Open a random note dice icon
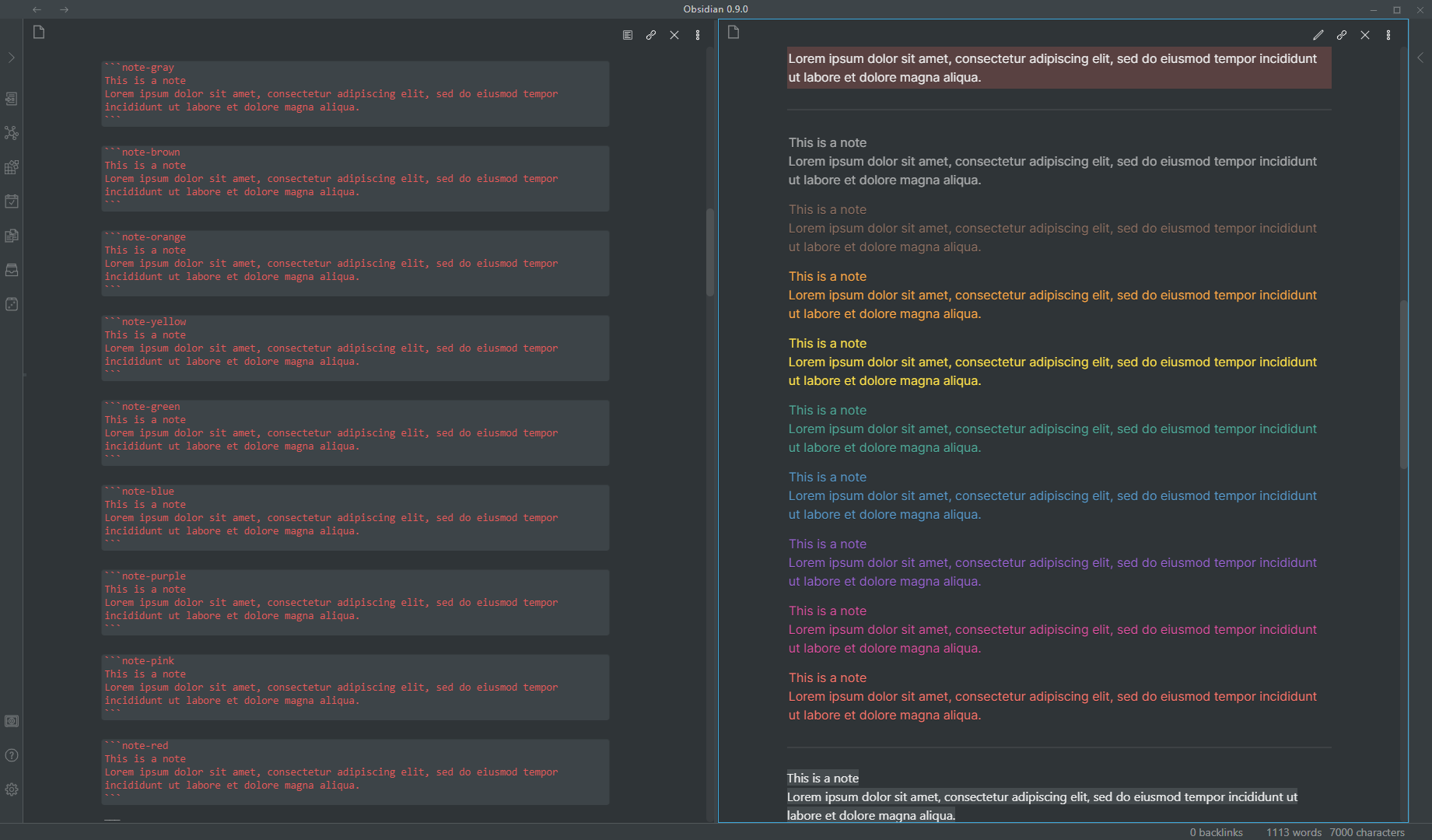Image resolution: width=1432 pixels, height=840 pixels. (x=12, y=304)
